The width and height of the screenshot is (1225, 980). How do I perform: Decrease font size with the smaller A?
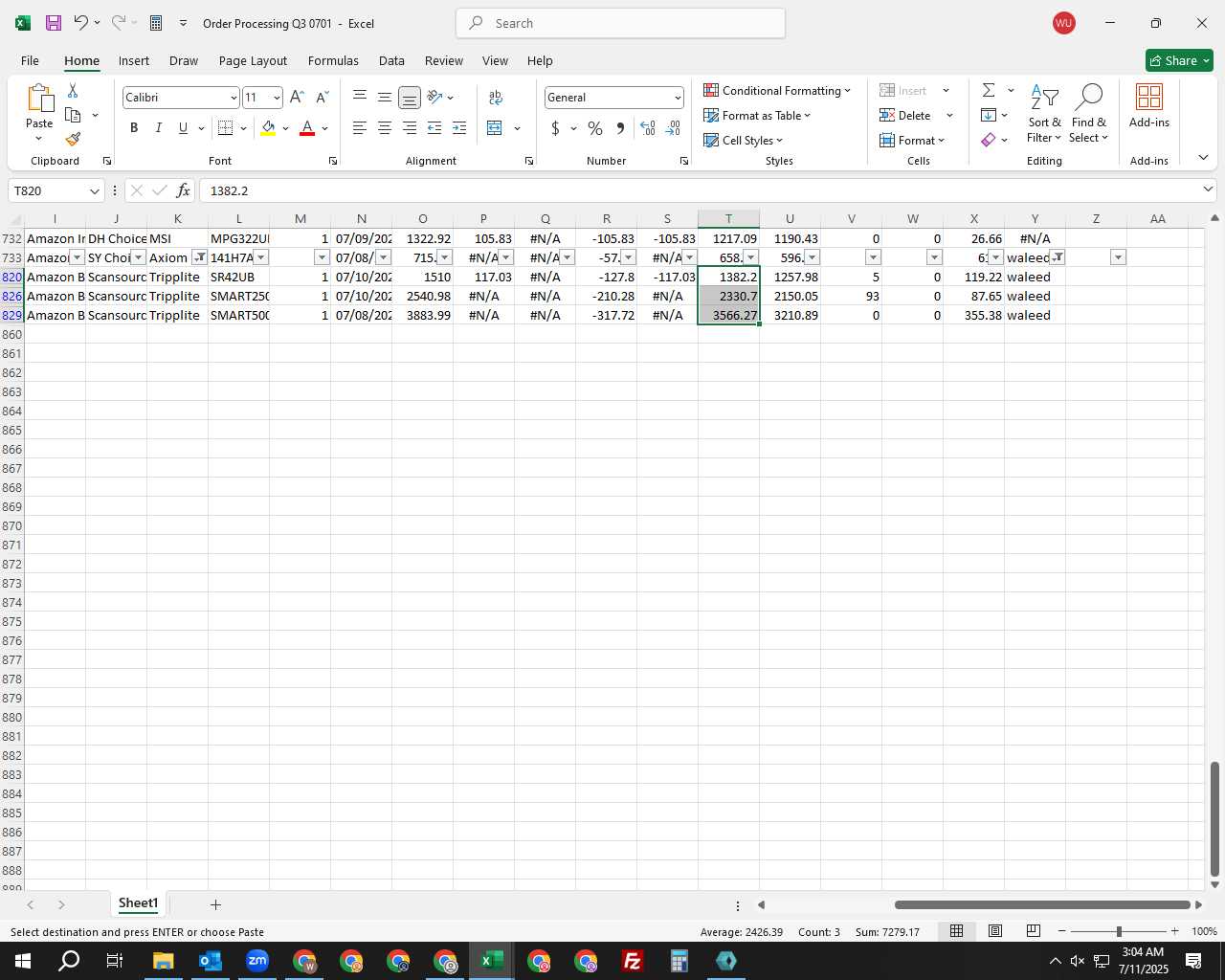point(322,98)
